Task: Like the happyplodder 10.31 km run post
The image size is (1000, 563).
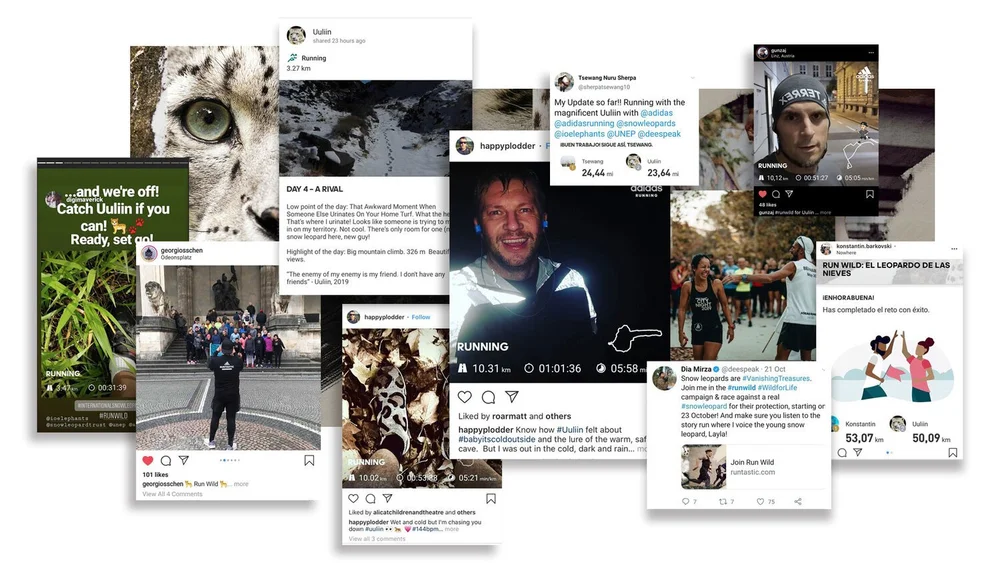Action: (465, 397)
